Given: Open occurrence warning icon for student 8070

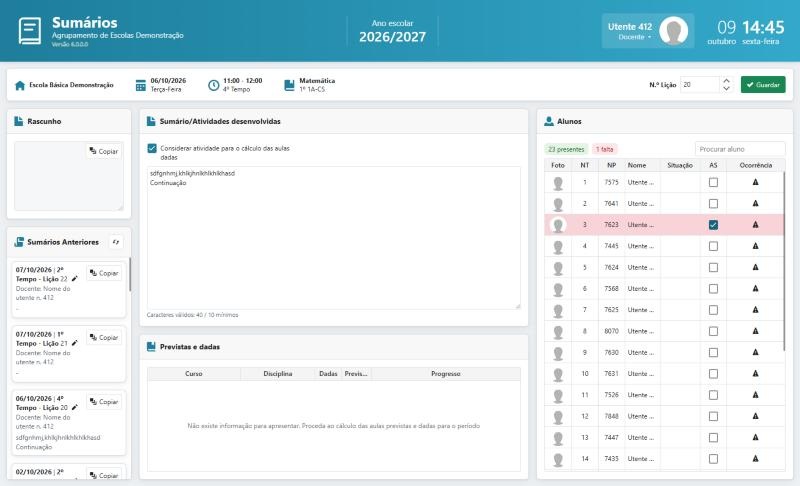Looking at the screenshot, I should [x=756, y=331].
